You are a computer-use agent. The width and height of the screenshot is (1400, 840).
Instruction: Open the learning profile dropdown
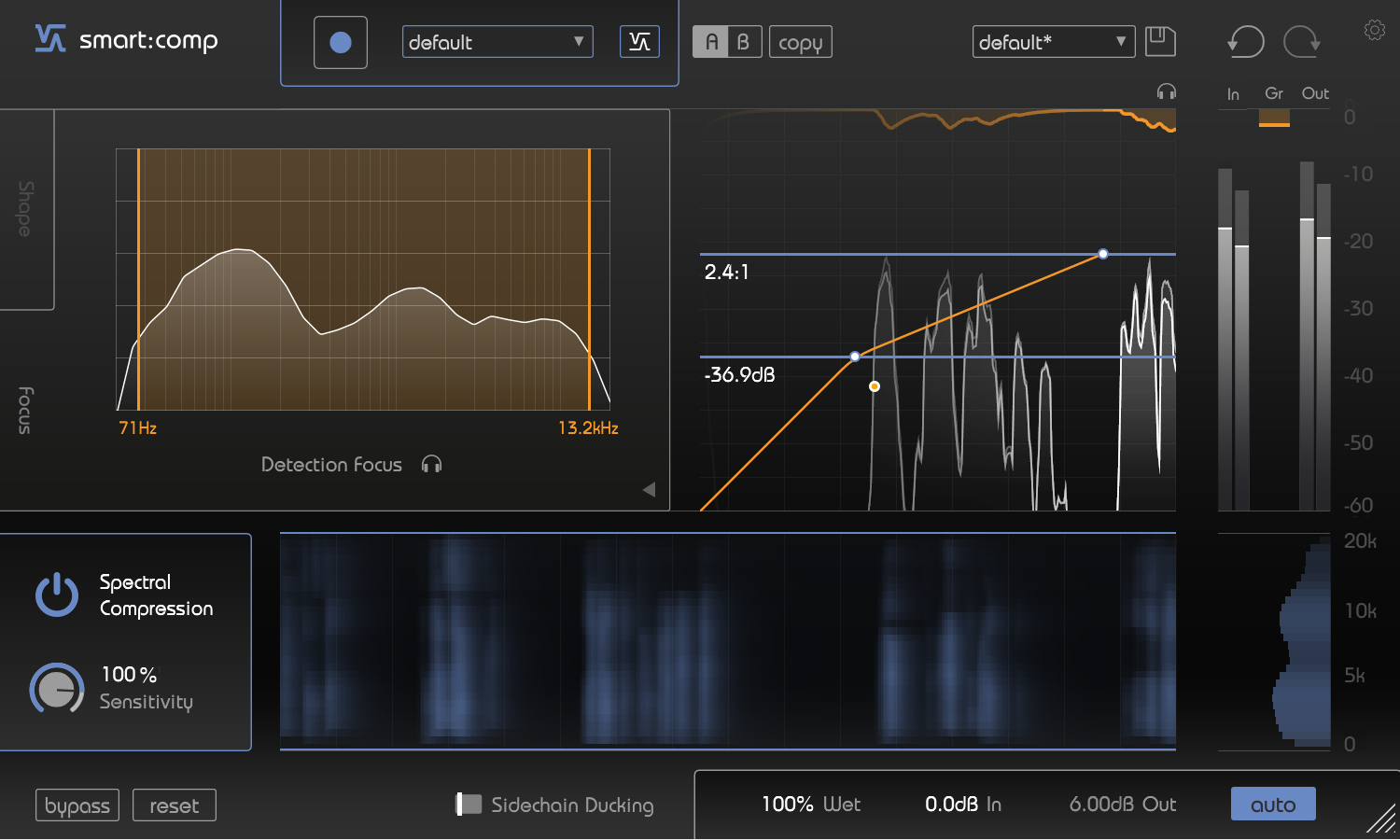497,41
